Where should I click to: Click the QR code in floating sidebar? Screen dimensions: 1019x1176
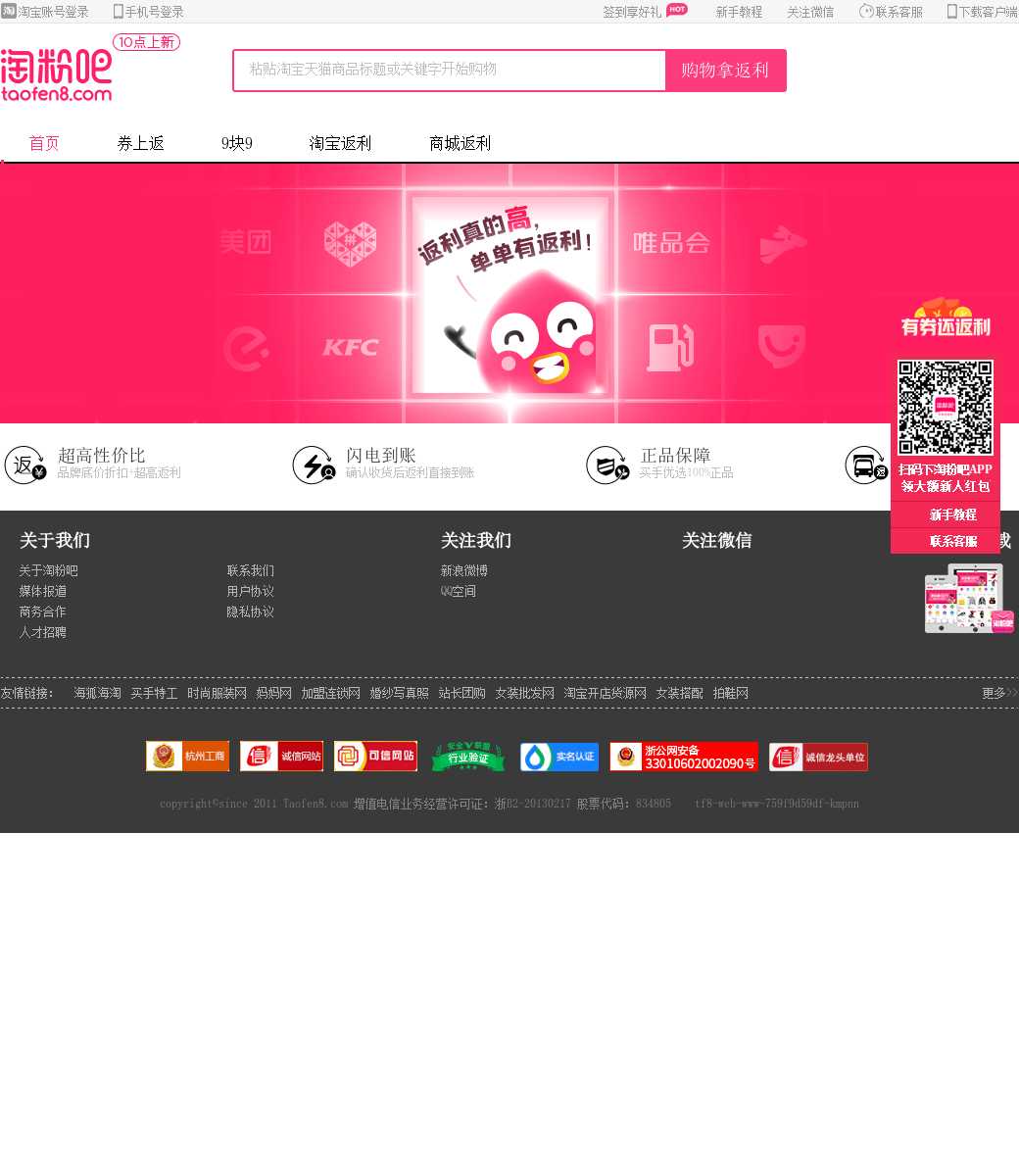pos(946,408)
